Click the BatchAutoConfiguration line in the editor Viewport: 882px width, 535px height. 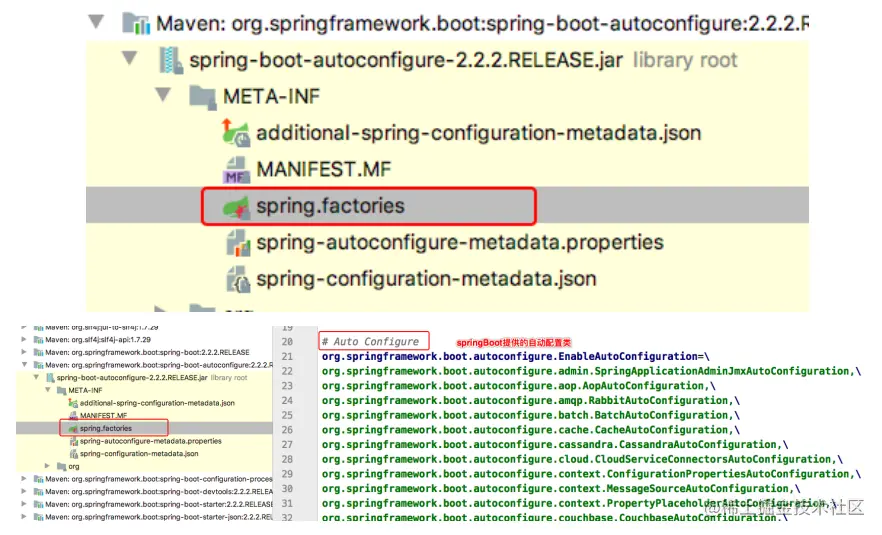[530, 415]
